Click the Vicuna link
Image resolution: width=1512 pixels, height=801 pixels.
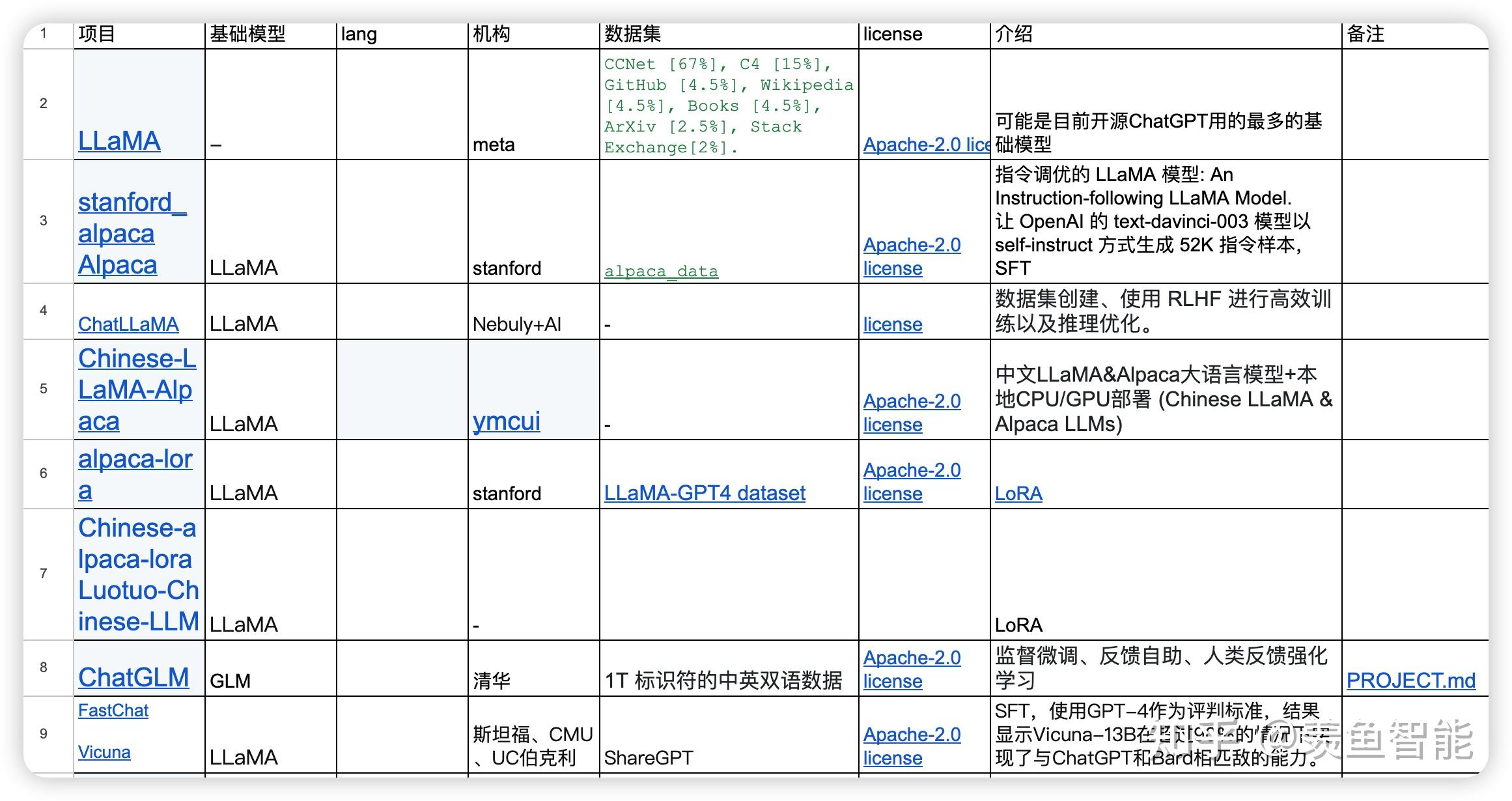pos(104,752)
